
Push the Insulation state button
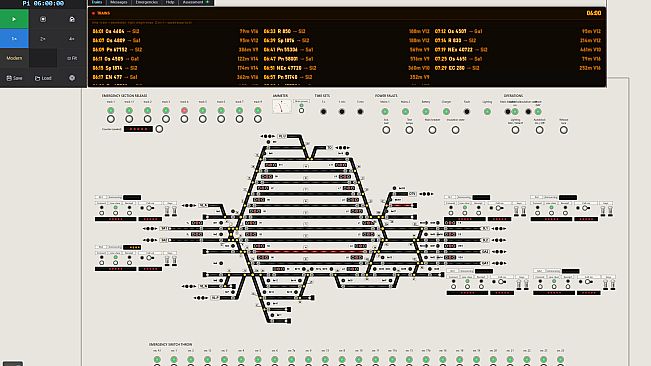coord(455,130)
